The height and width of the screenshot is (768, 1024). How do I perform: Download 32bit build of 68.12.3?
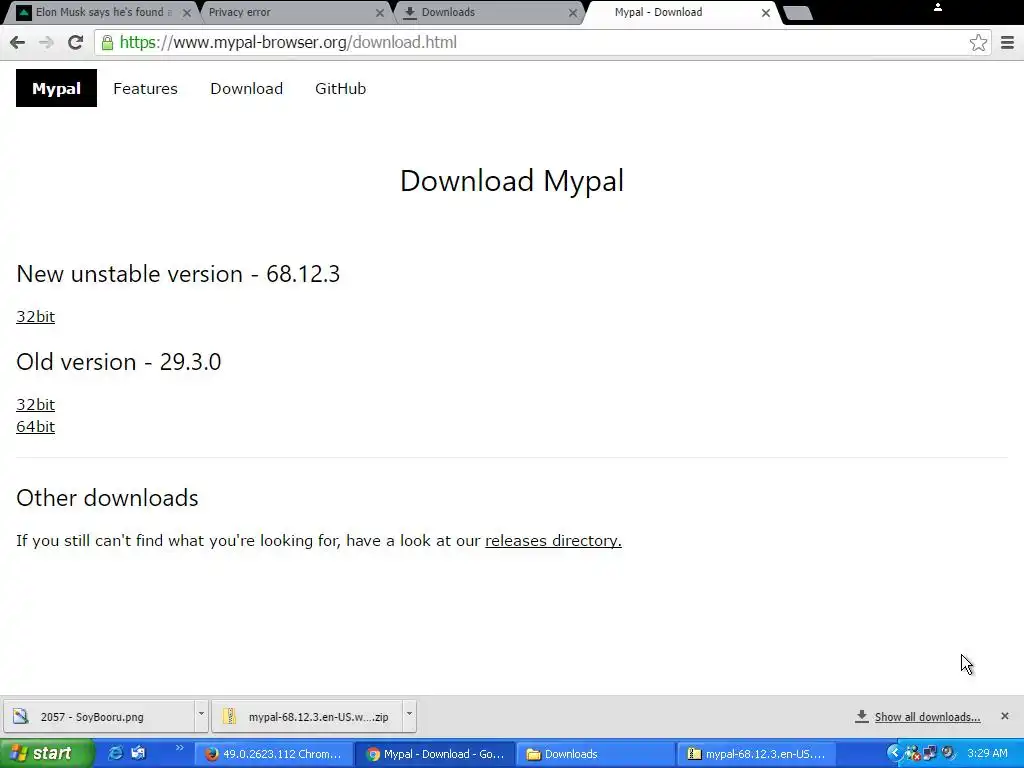pyautogui.click(x=35, y=317)
